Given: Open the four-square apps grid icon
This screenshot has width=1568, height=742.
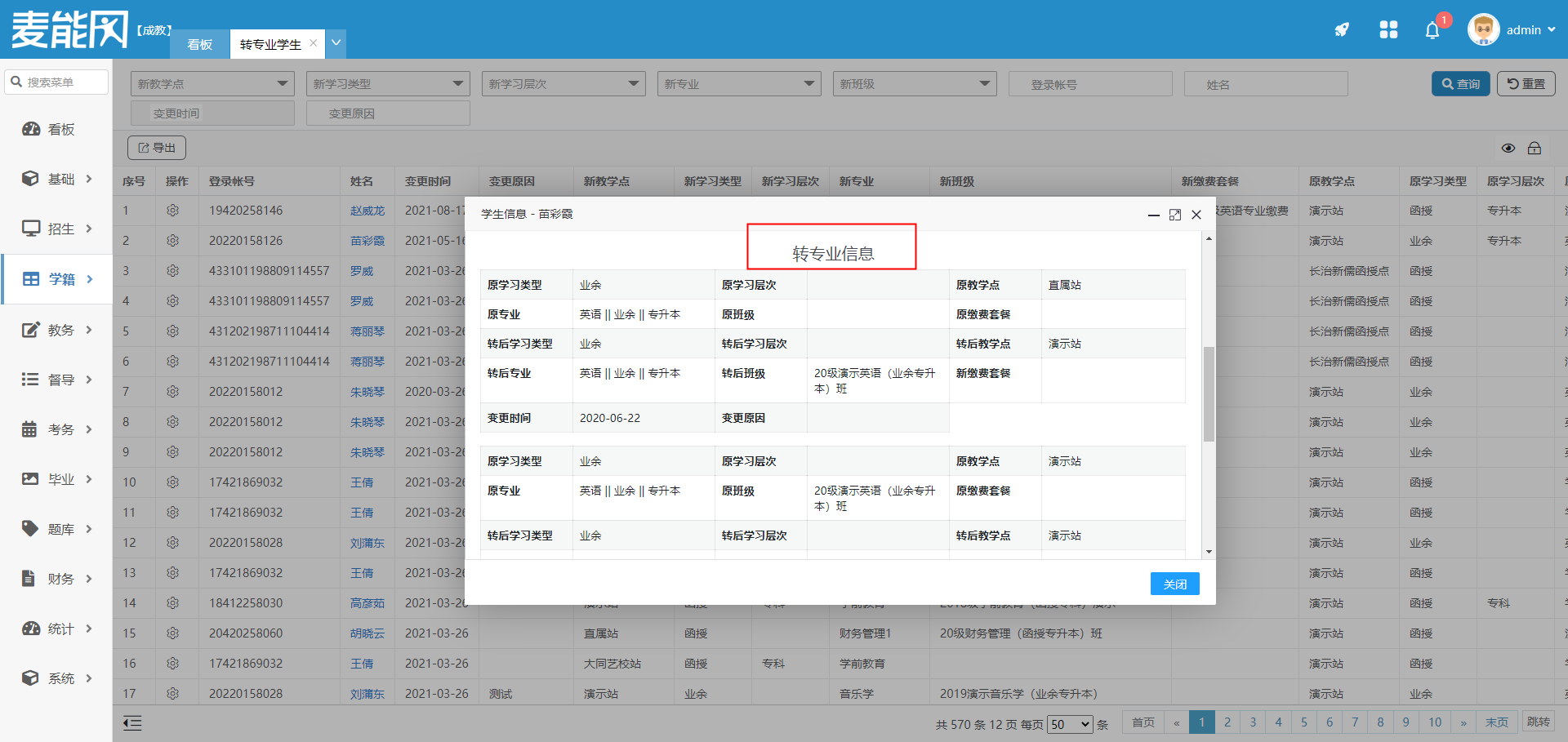Looking at the screenshot, I should pos(1388,30).
